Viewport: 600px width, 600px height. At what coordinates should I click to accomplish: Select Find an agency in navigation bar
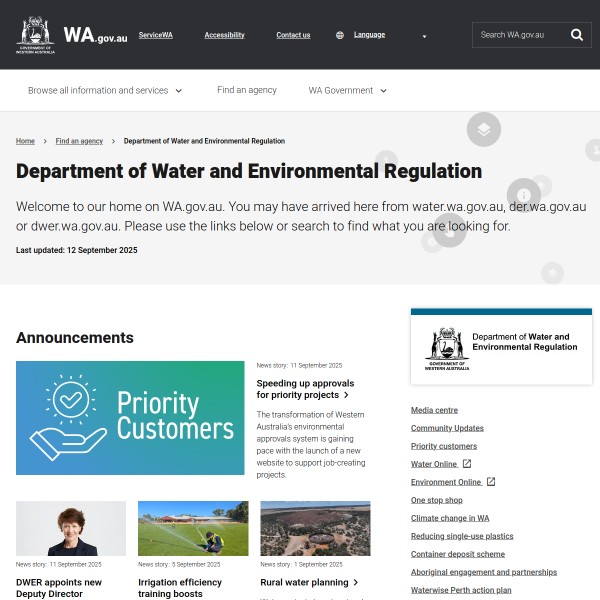click(x=247, y=90)
